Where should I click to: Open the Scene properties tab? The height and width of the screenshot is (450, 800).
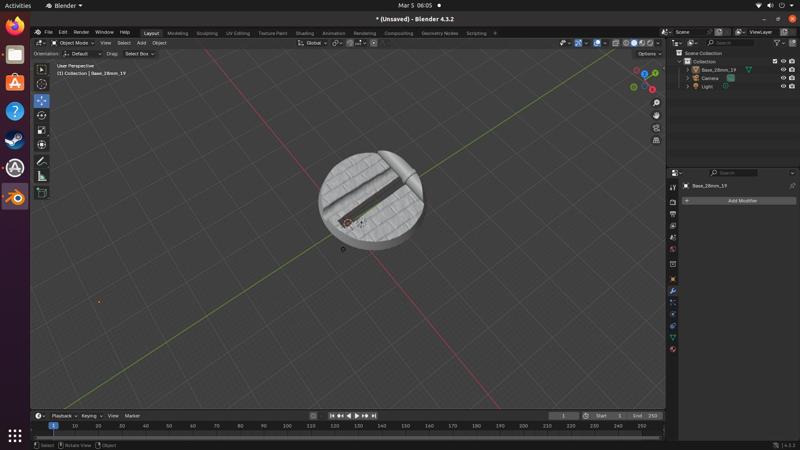click(x=673, y=238)
